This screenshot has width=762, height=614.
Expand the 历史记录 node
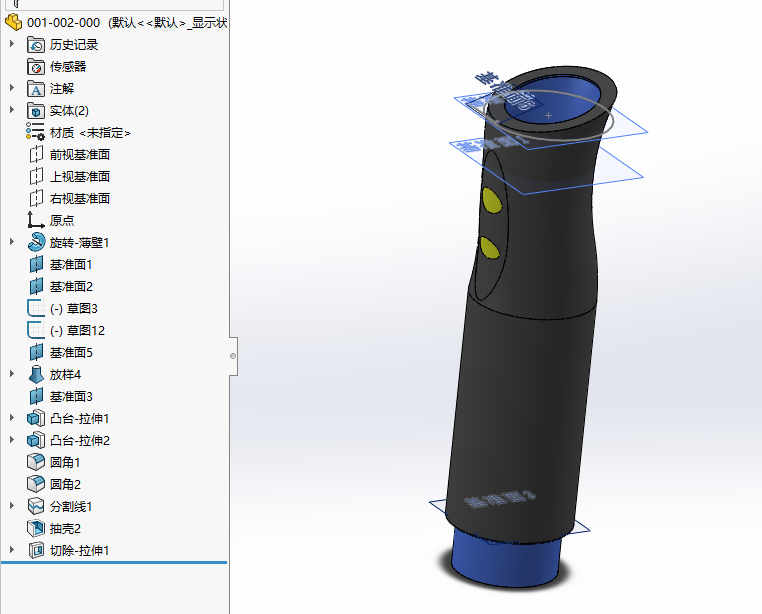coord(12,44)
